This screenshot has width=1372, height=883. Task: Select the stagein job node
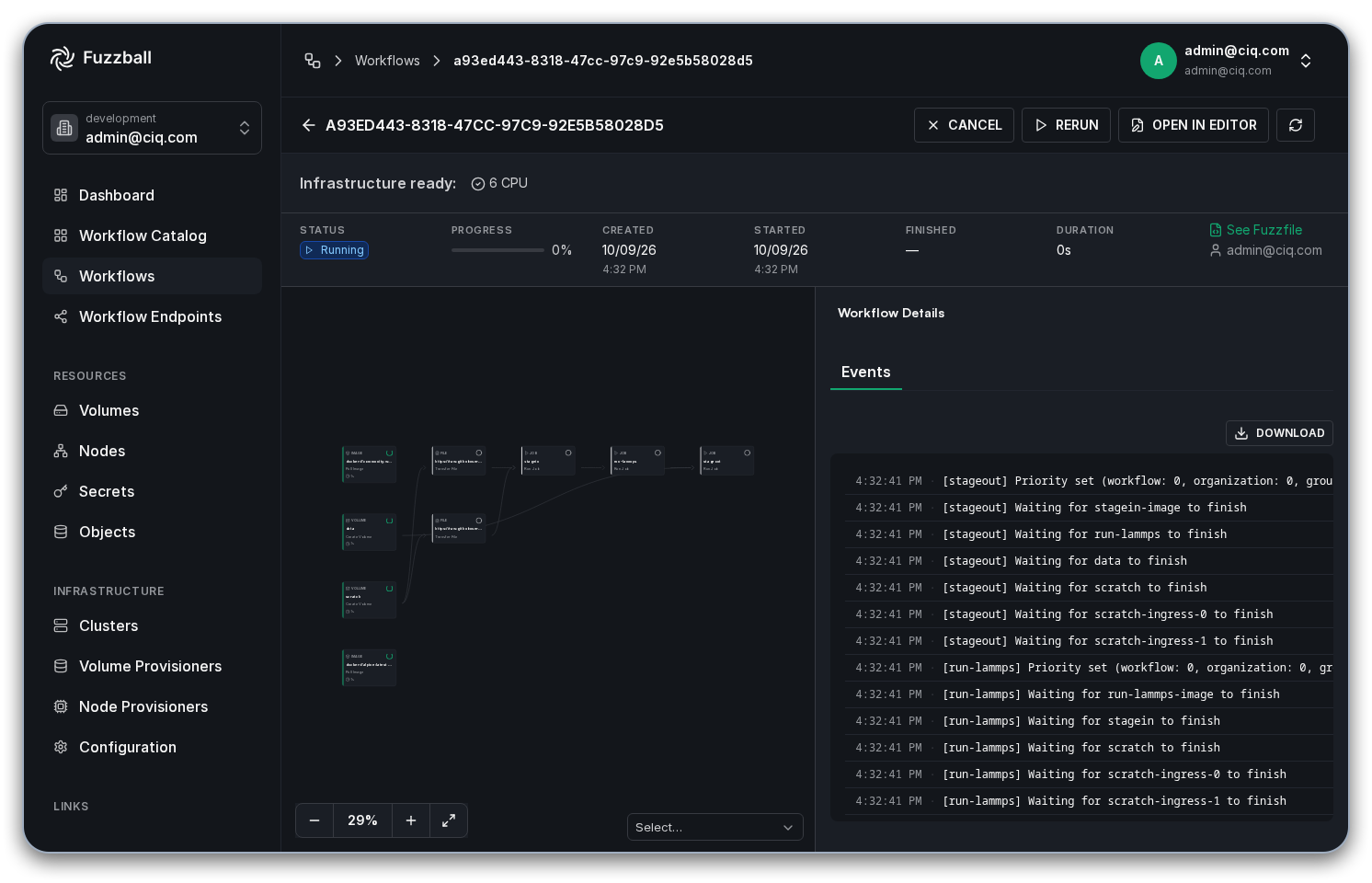[x=548, y=460]
